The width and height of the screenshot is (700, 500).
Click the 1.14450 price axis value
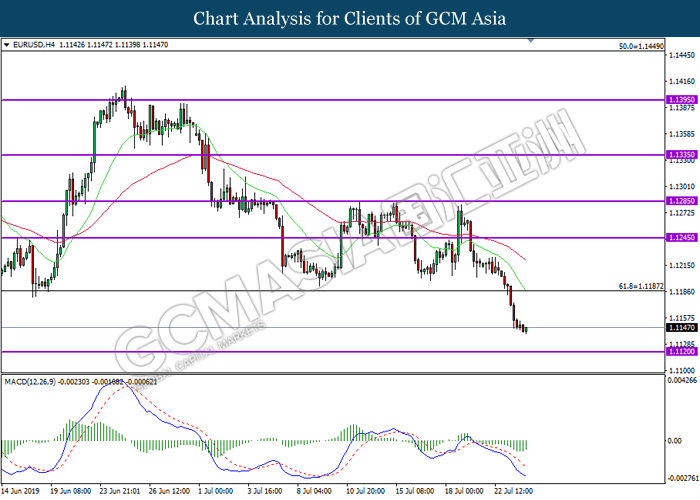click(x=682, y=55)
